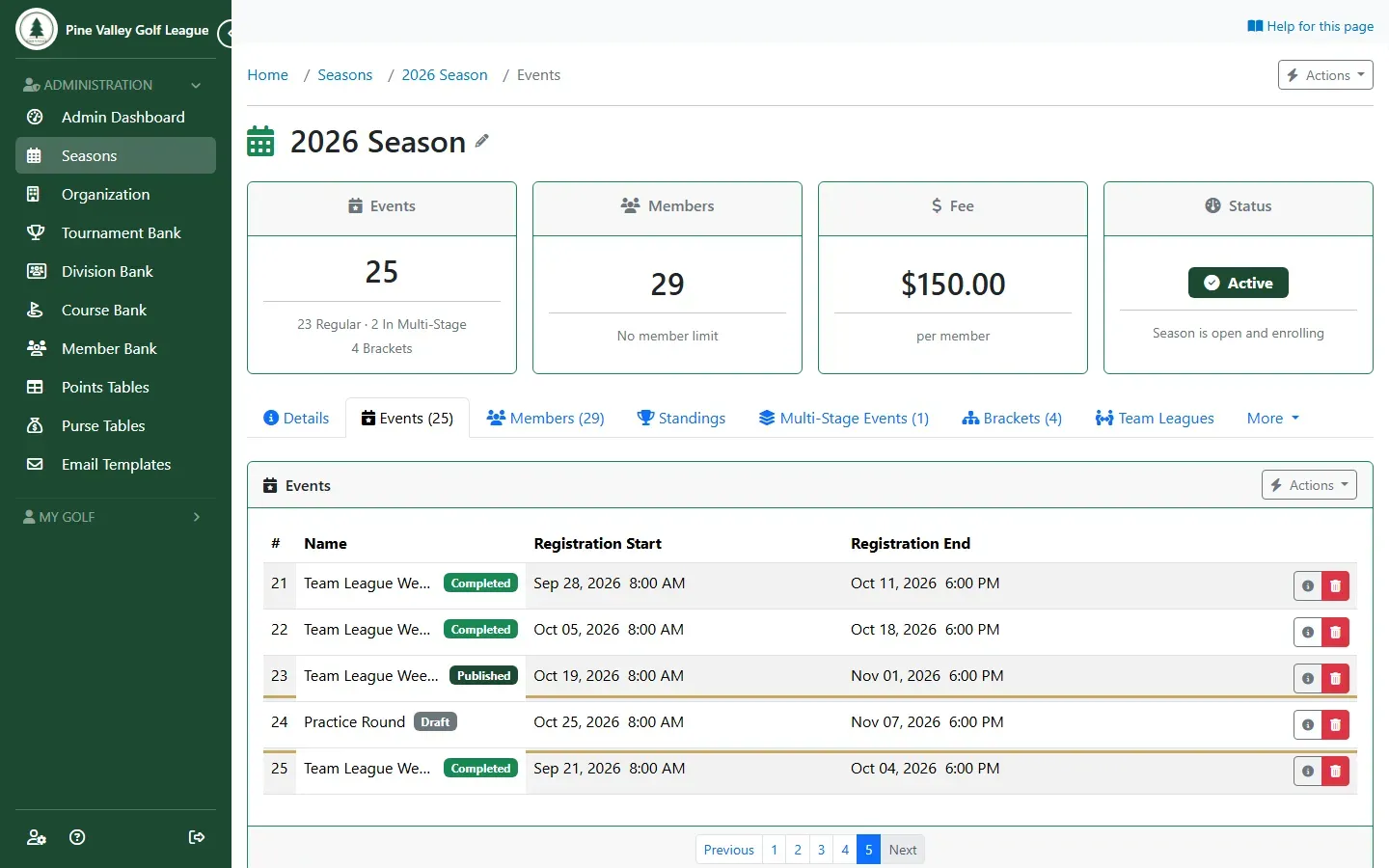Screen dimensions: 1389x868
Task: Open the Multi-Stage Events (1) tab
Action: tap(844, 419)
